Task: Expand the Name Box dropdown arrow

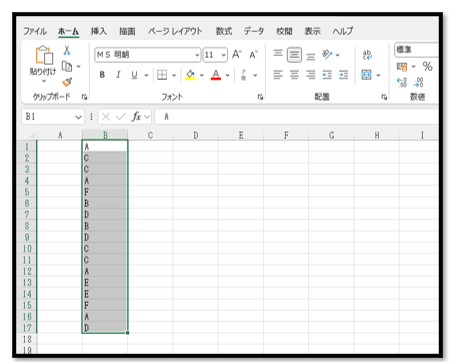Action: [78, 117]
